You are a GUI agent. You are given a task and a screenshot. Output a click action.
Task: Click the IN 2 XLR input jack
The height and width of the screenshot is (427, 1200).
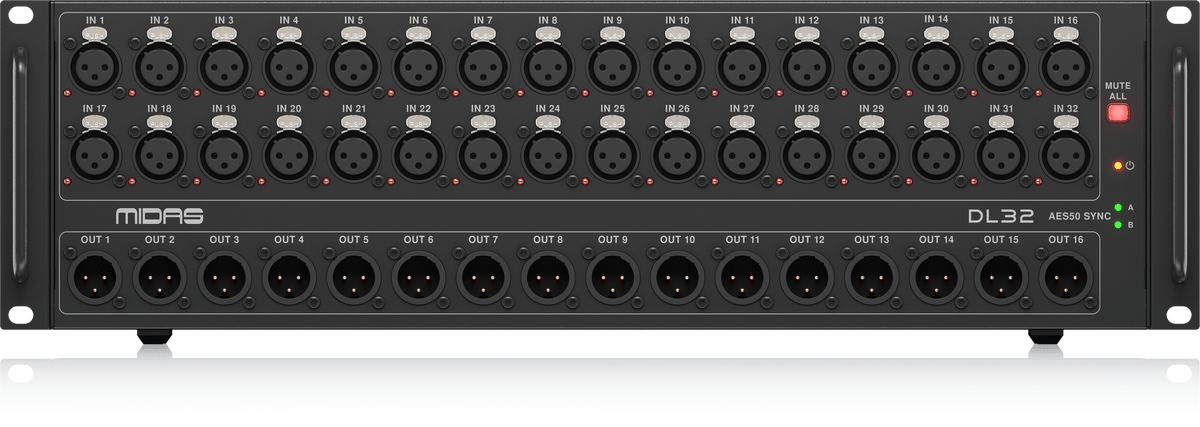[x=160, y=66]
